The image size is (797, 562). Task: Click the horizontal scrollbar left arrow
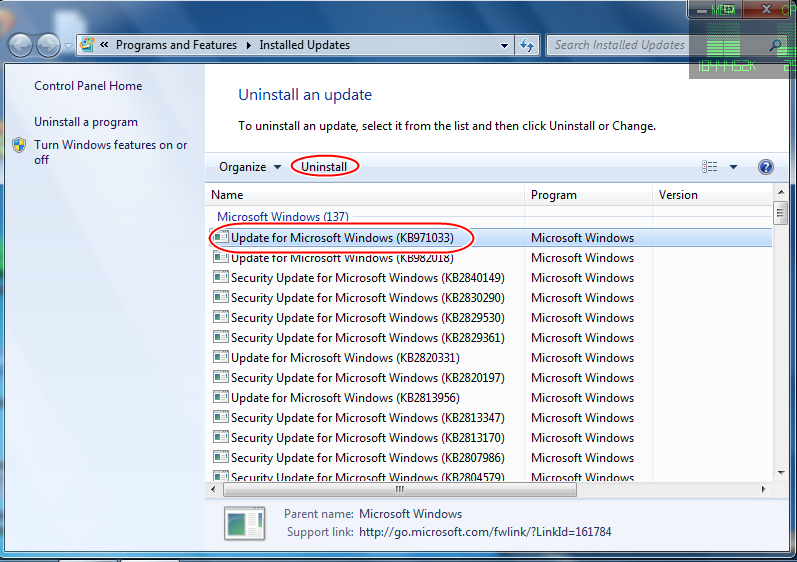click(x=213, y=489)
